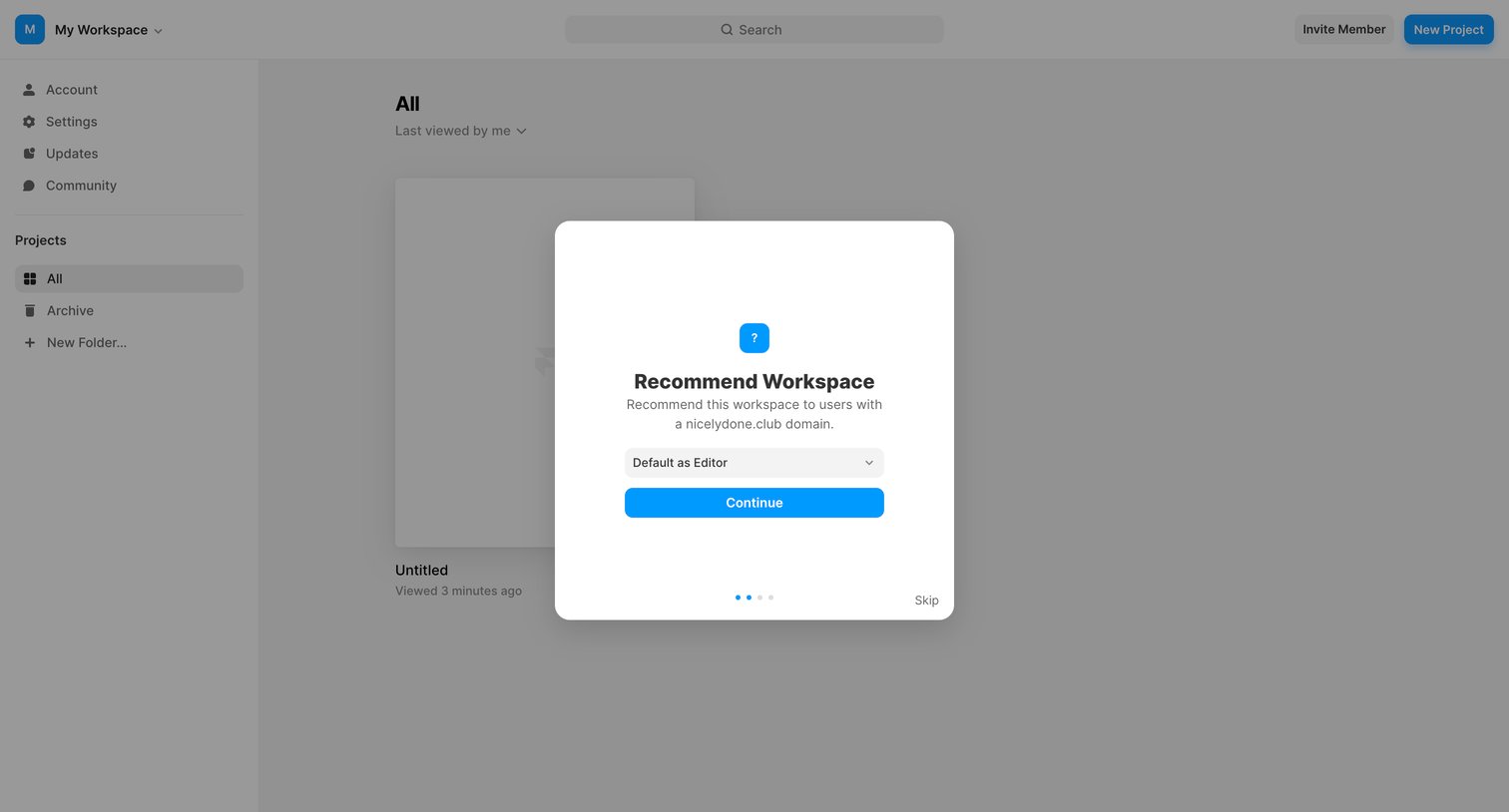Click the Invite Member button

(x=1344, y=30)
